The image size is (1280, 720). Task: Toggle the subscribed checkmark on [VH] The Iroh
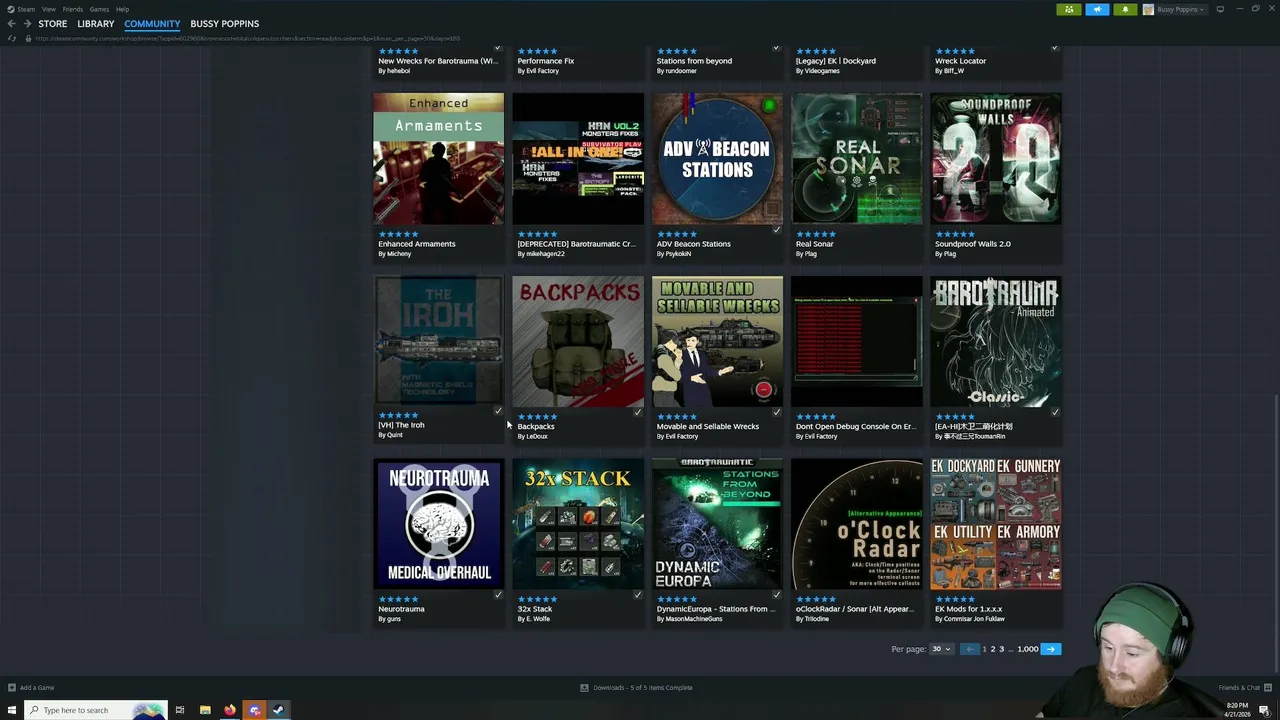[x=498, y=411]
